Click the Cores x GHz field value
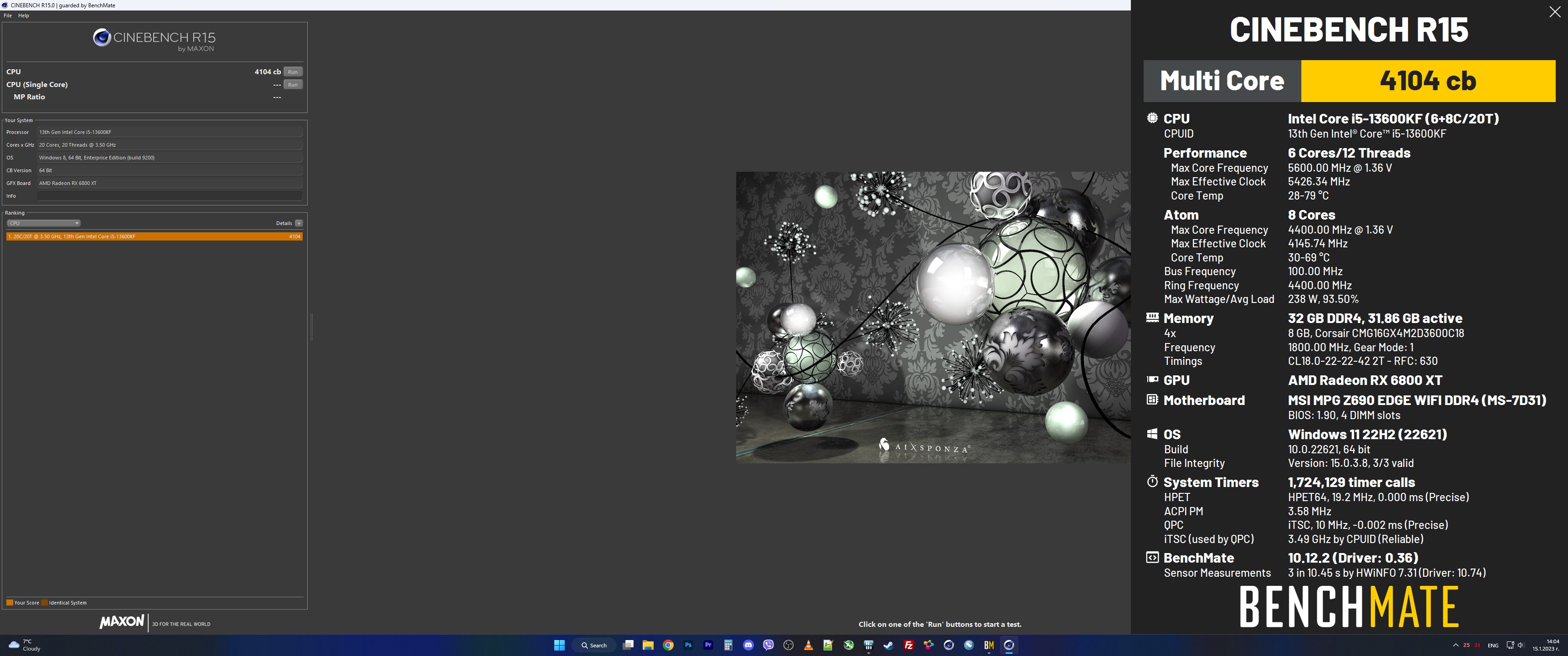 coord(170,145)
